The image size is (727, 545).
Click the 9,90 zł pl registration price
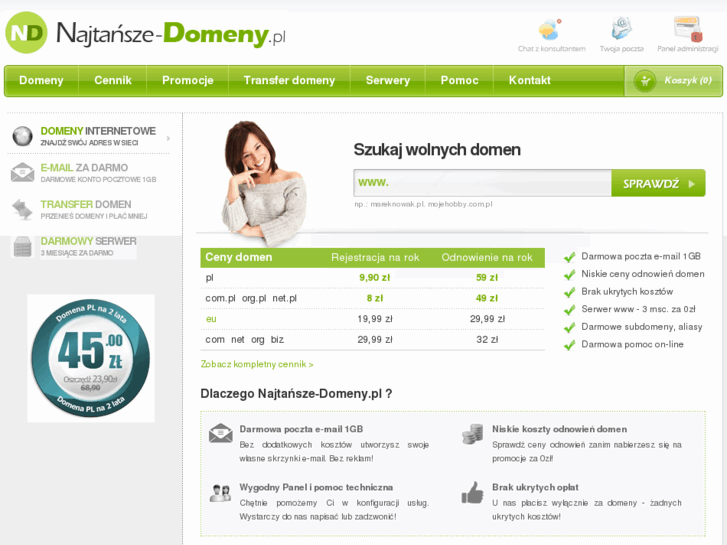375,278
